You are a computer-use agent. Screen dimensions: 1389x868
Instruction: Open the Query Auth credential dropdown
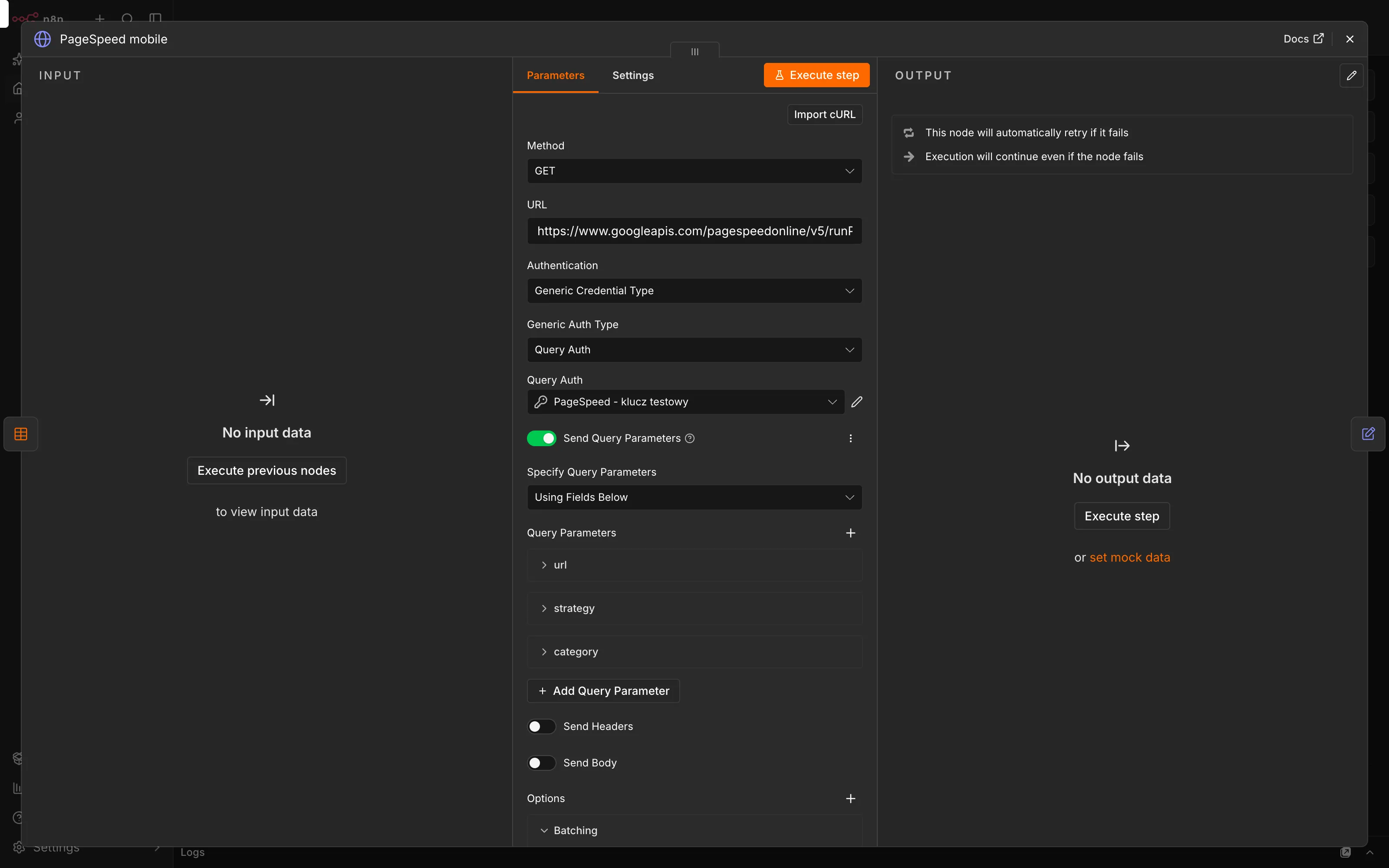pos(686,402)
